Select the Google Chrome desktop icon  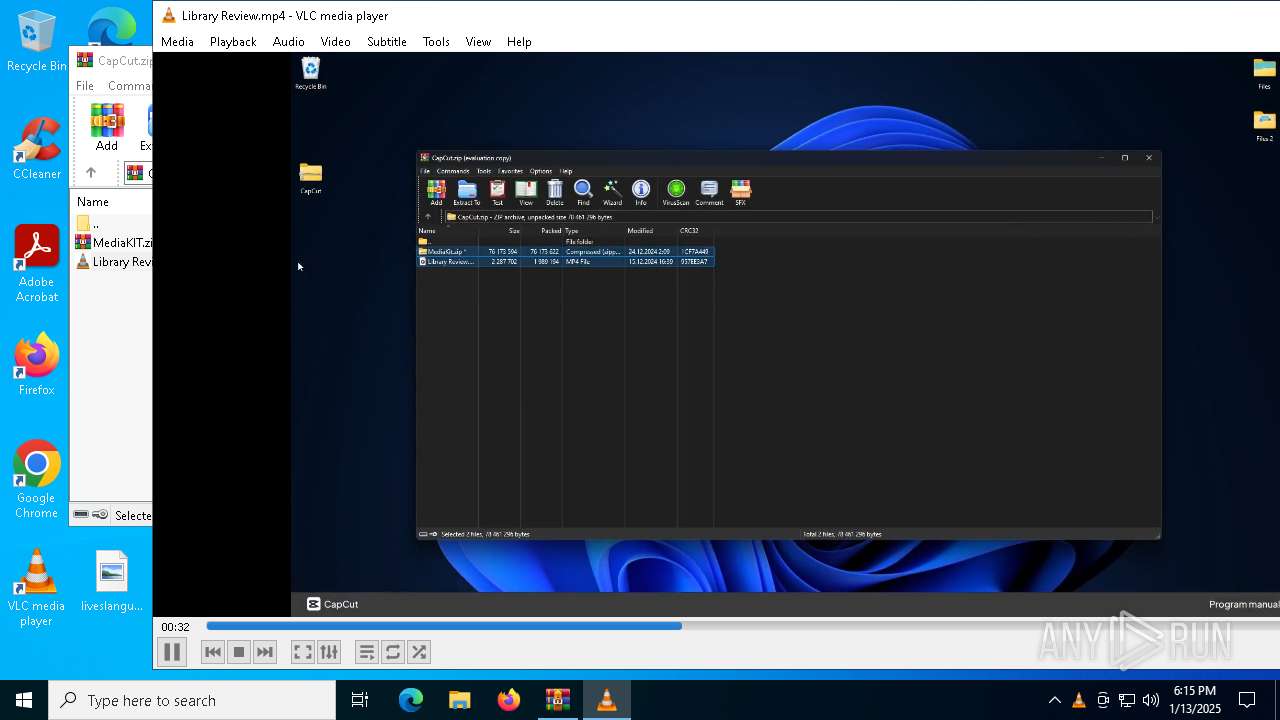[37, 480]
